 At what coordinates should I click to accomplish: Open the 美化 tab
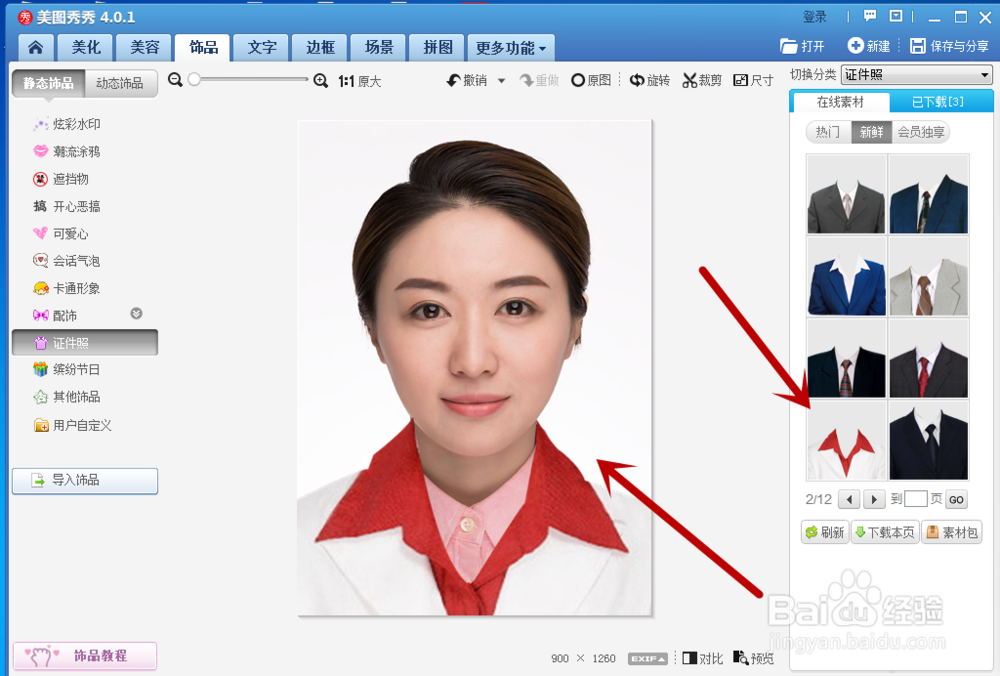click(85, 47)
